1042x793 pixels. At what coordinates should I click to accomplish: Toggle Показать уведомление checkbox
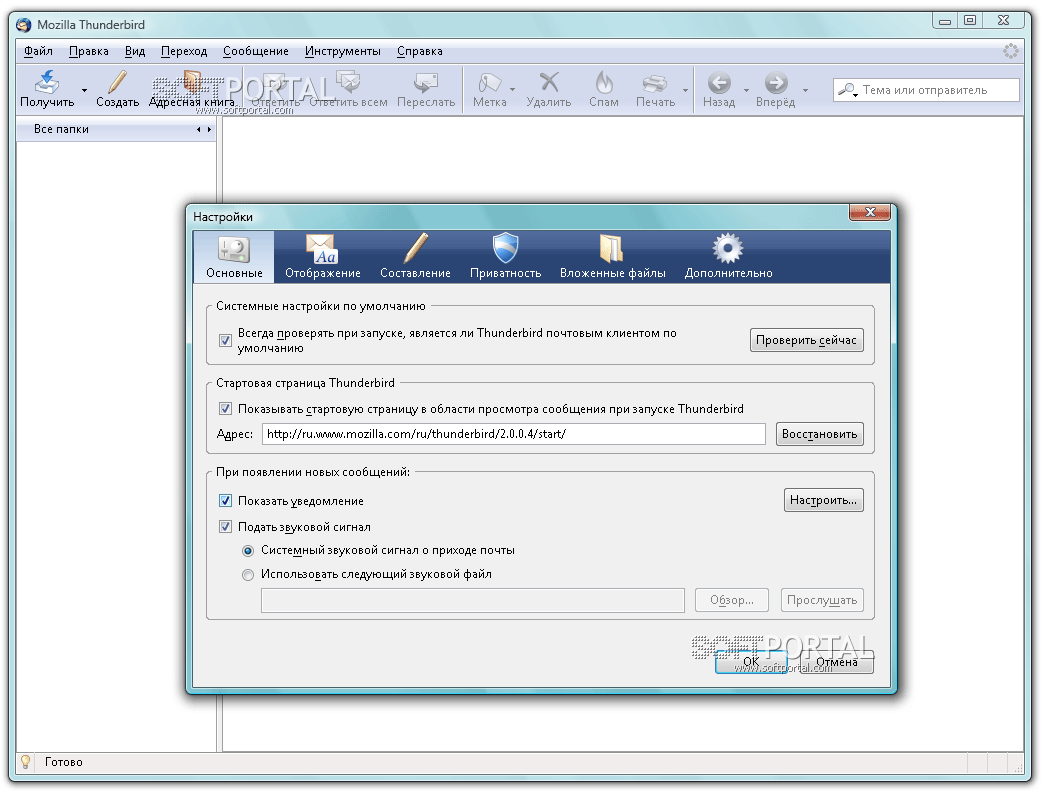(x=225, y=501)
